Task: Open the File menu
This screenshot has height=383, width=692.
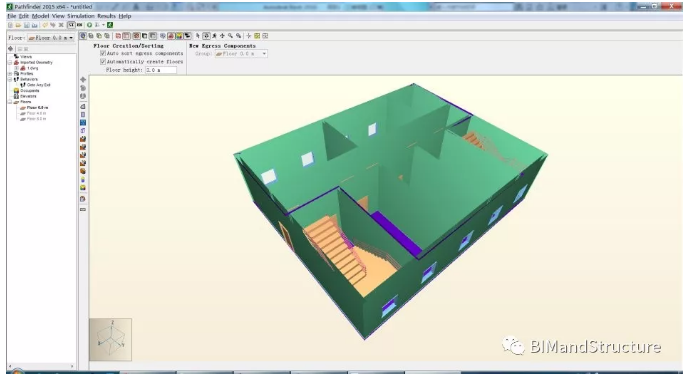Action: click(12, 16)
